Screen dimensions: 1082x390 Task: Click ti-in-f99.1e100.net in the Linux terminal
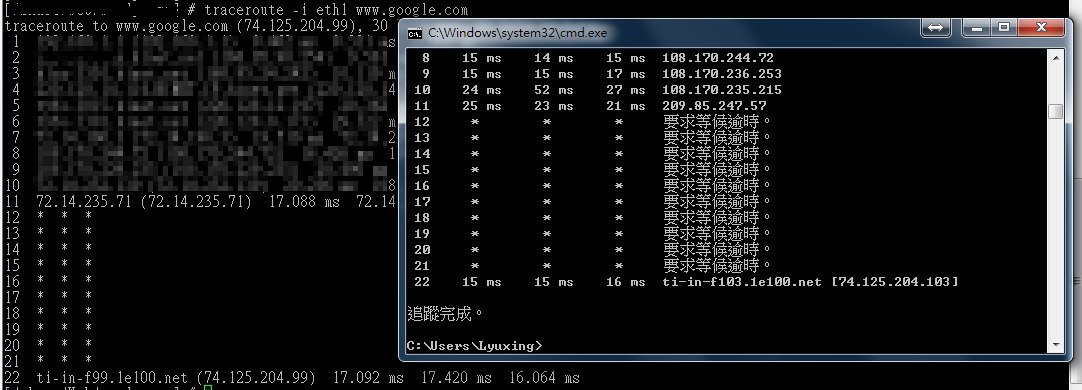tap(112, 378)
